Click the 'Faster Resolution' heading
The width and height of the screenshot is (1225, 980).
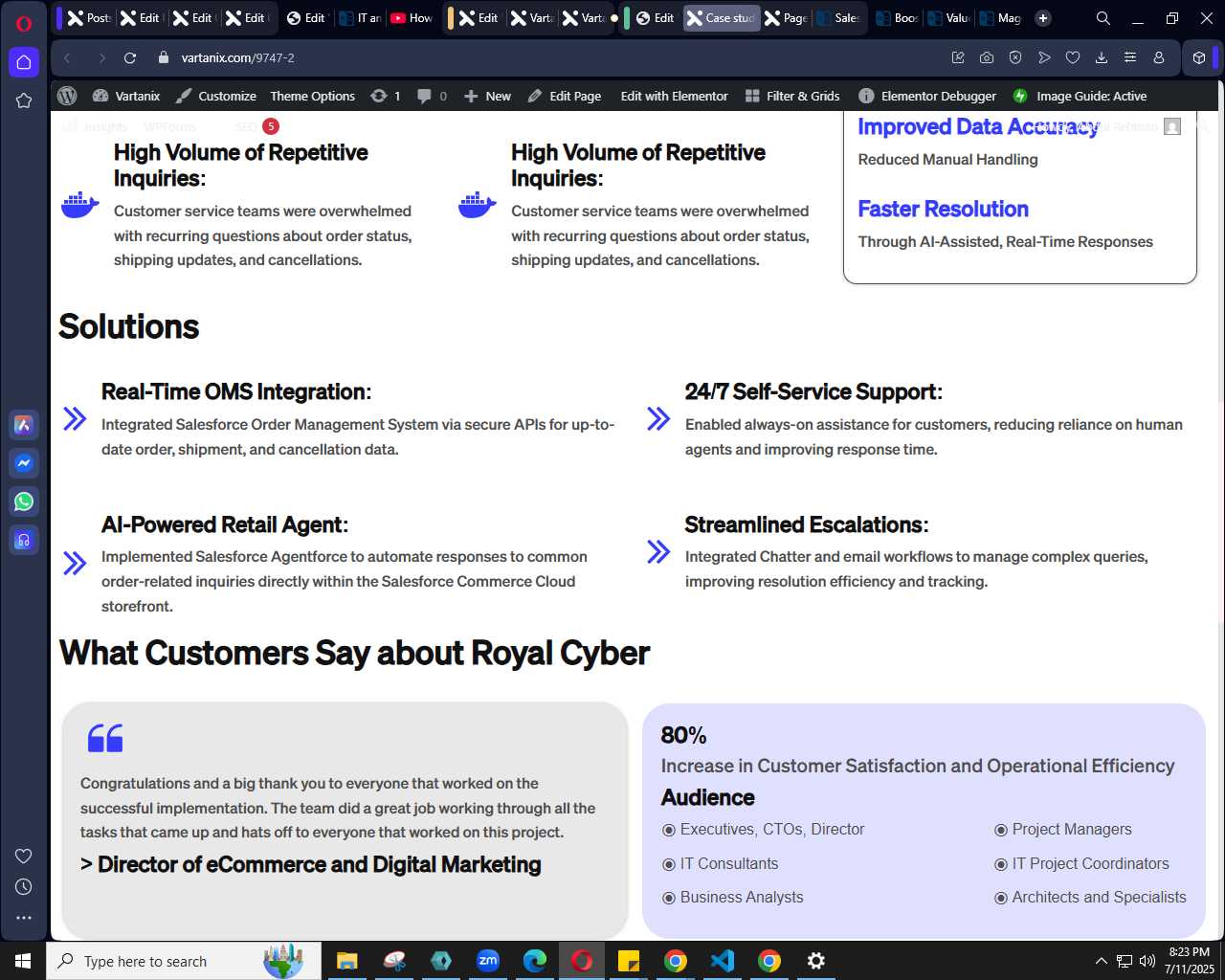coord(943,209)
